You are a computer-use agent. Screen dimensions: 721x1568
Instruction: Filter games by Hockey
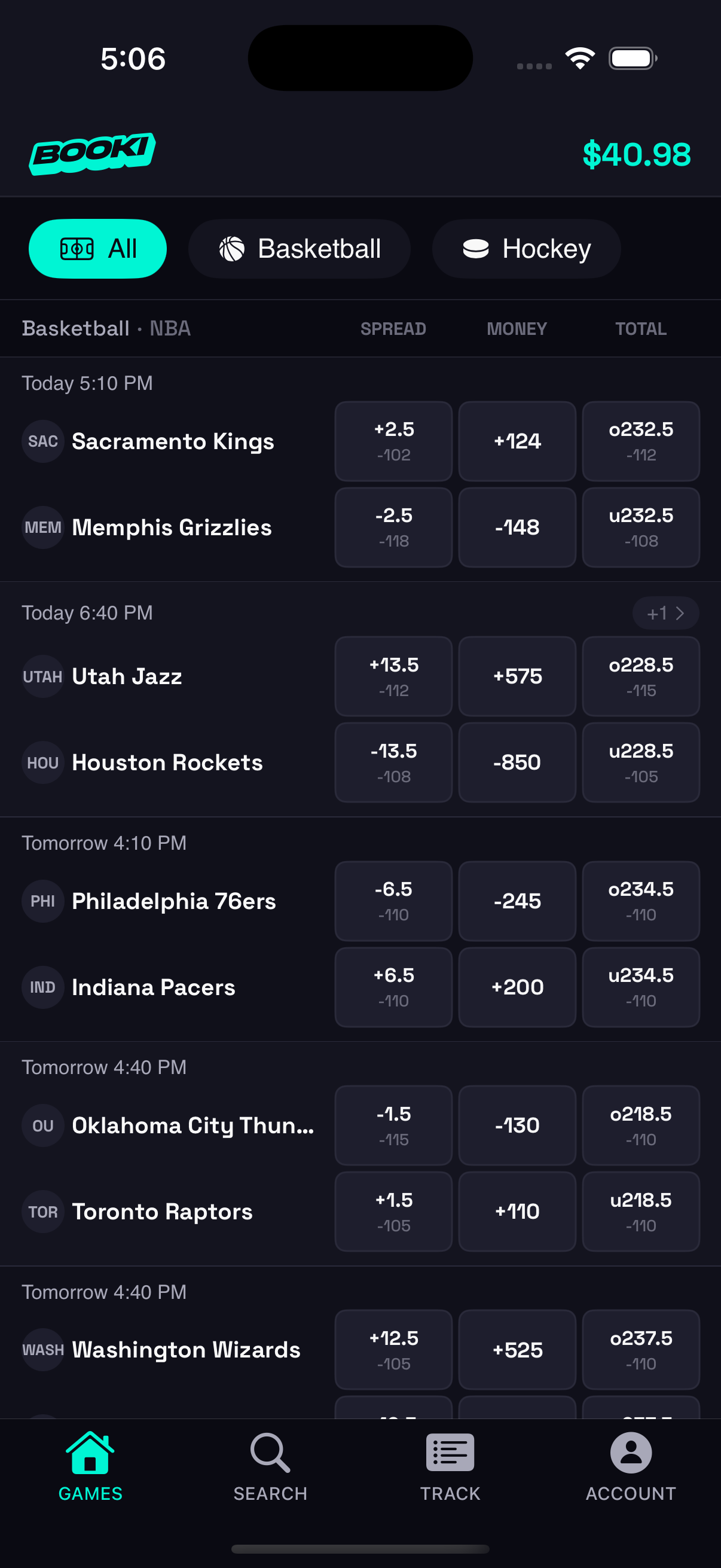click(x=526, y=249)
